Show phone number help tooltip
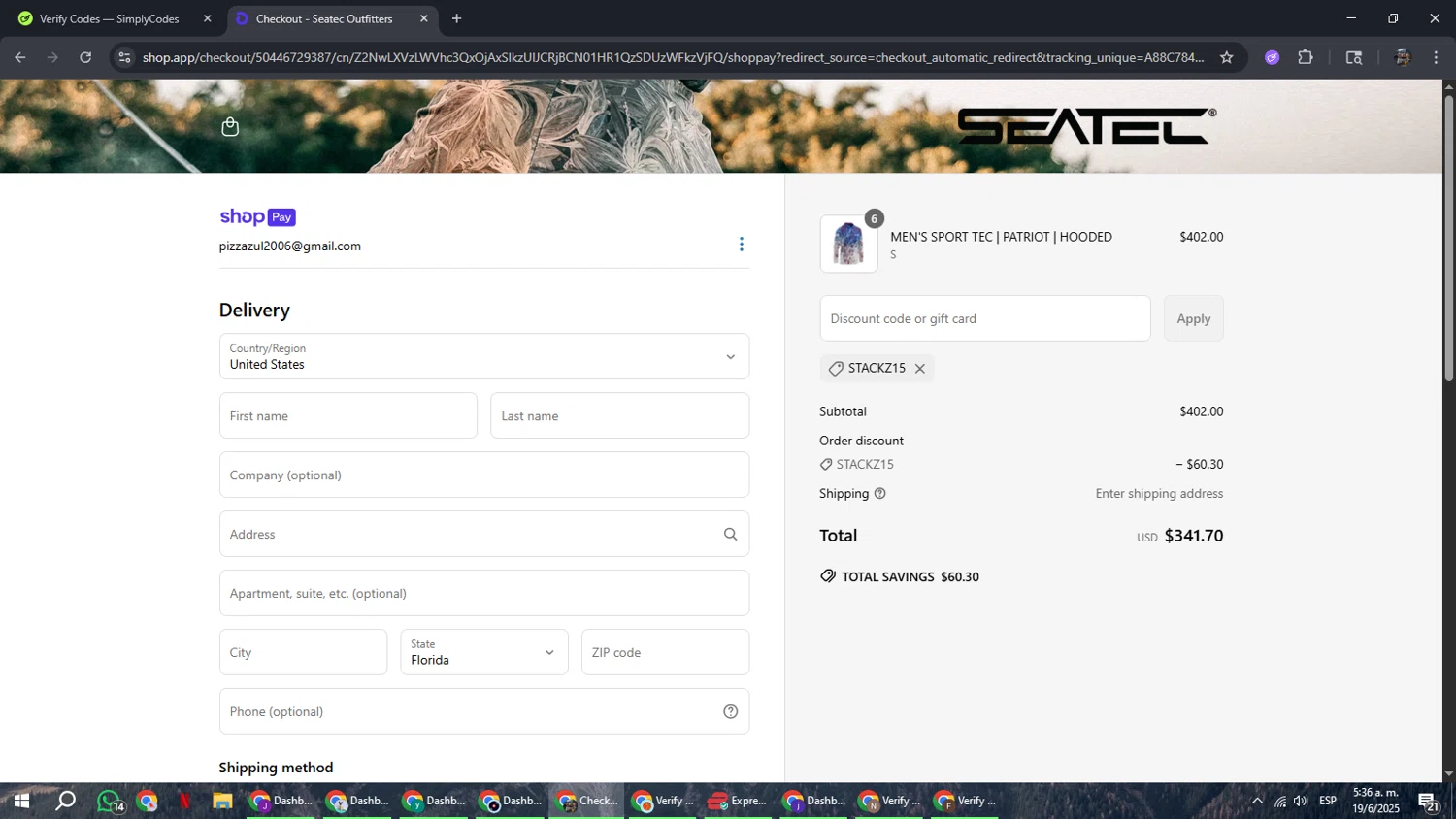Viewport: 1456px width, 819px height. (x=731, y=711)
